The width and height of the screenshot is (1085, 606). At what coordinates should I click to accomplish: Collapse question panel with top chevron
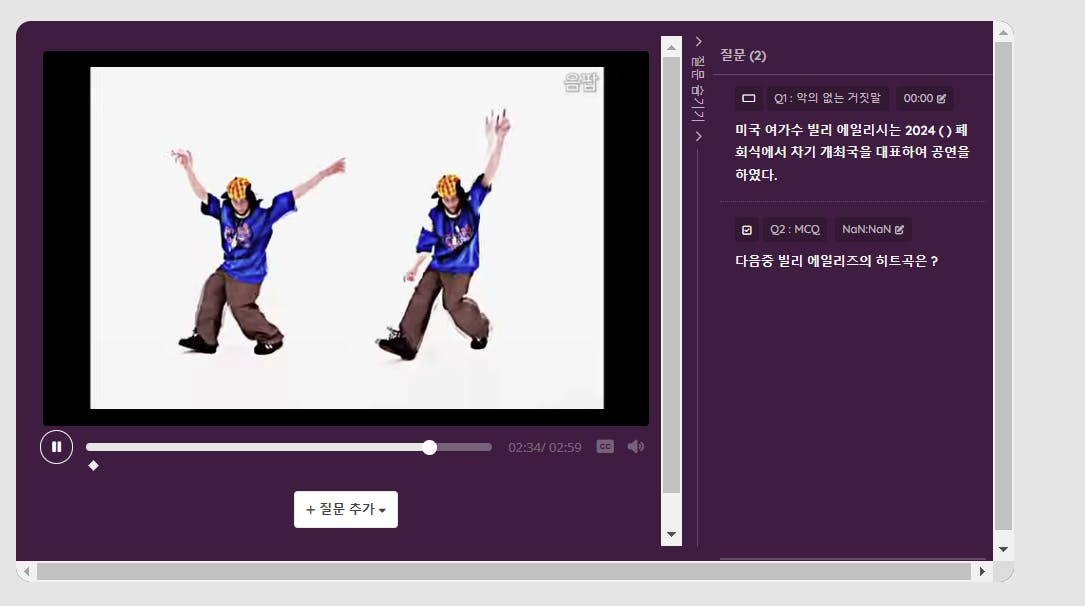(x=698, y=42)
